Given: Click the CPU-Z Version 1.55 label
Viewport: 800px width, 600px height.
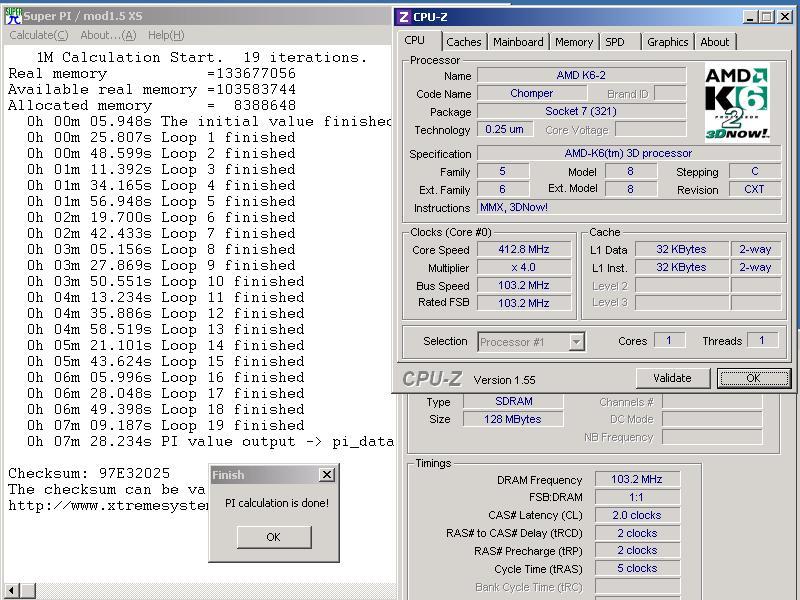Looking at the screenshot, I should tap(505, 380).
